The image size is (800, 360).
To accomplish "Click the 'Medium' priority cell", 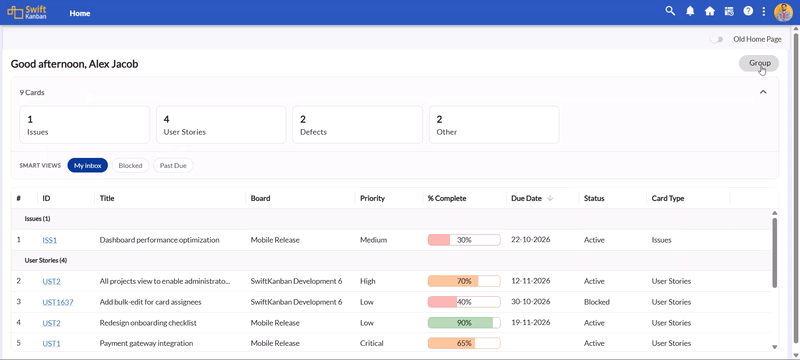I will pyautogui.click(x=373, y=240).
